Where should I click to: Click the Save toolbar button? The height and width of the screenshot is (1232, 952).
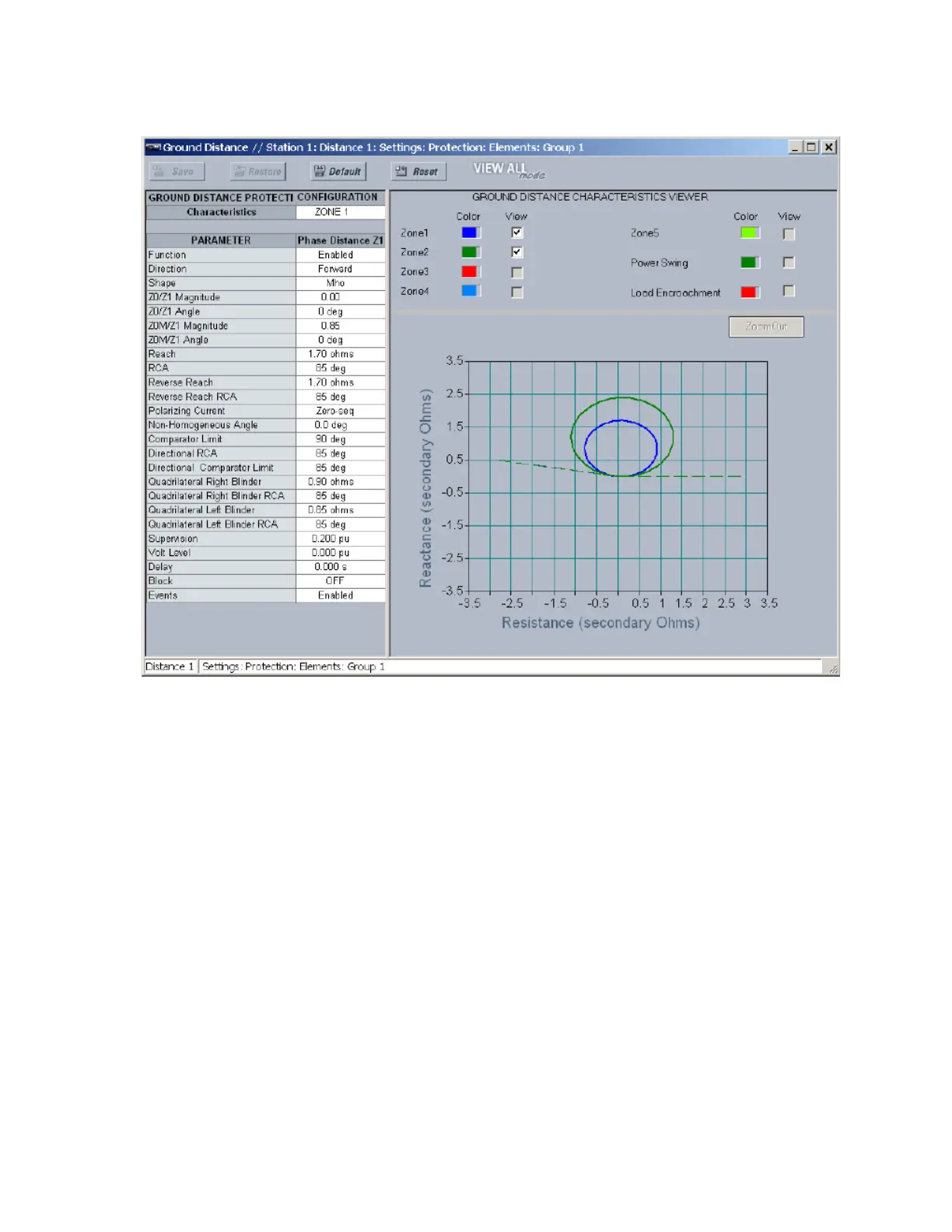click(177, 171)
